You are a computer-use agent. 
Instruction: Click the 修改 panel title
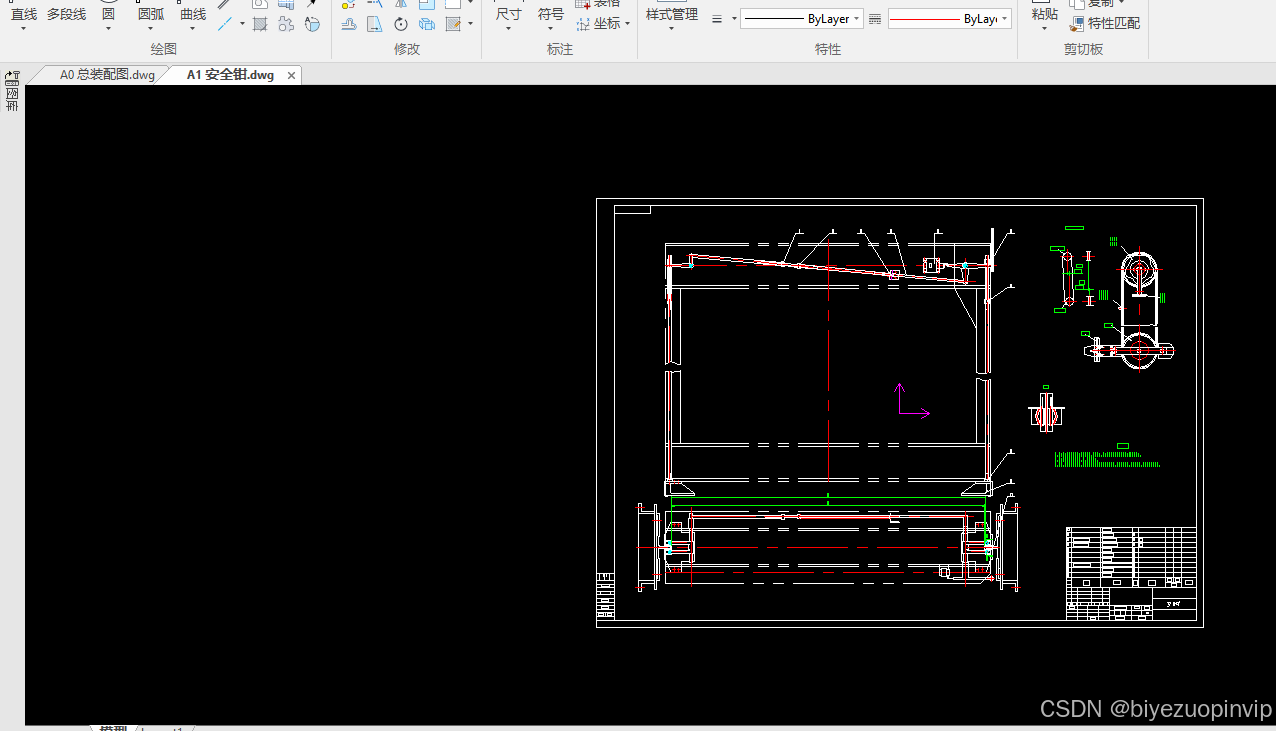[407, 49]
